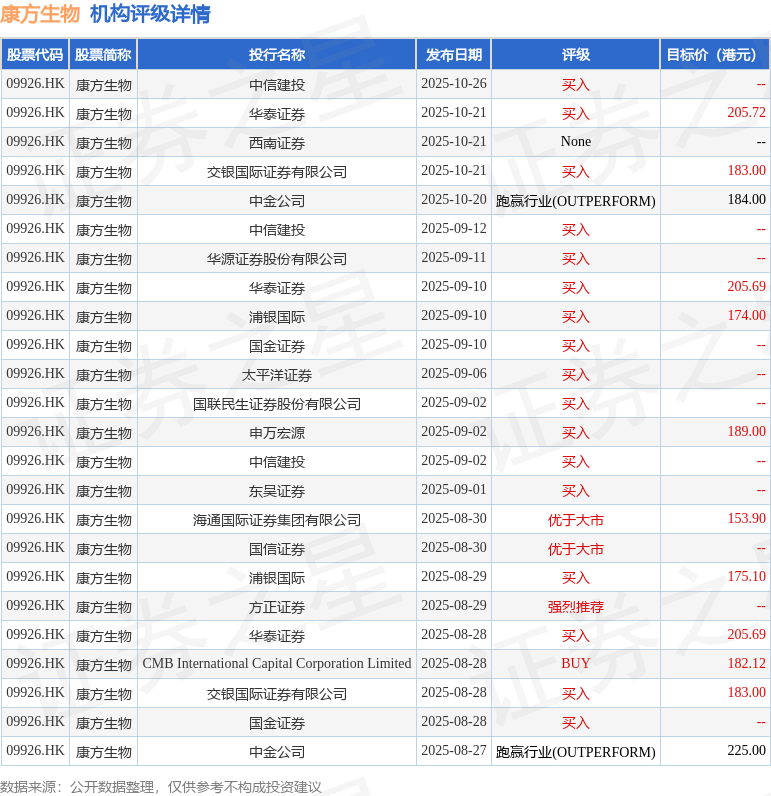Click the 强烈推荐 rating cell
Viewport: 771px width, 796px height.
576,607
